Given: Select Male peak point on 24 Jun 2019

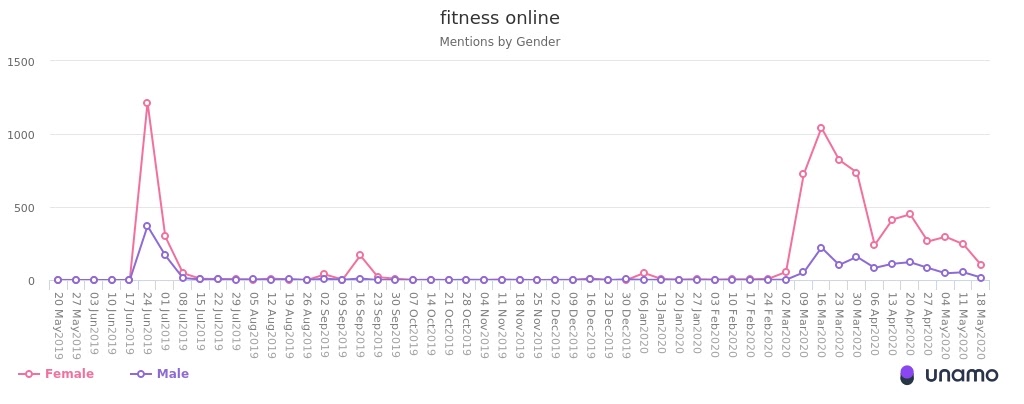Looking at the screenshot, I should [147, 226].
